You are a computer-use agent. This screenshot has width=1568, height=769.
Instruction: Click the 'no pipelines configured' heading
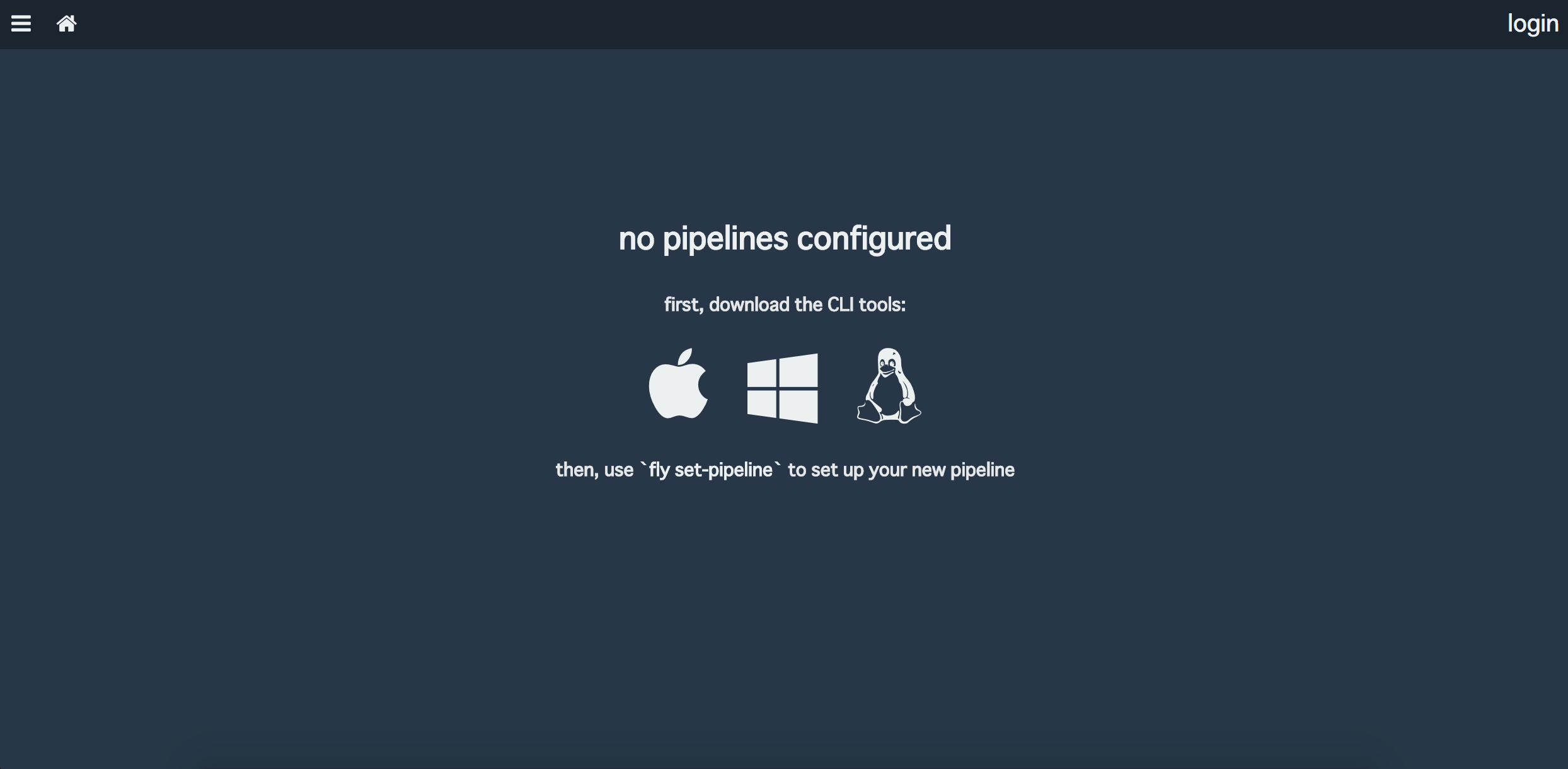[x=785, y=239]
